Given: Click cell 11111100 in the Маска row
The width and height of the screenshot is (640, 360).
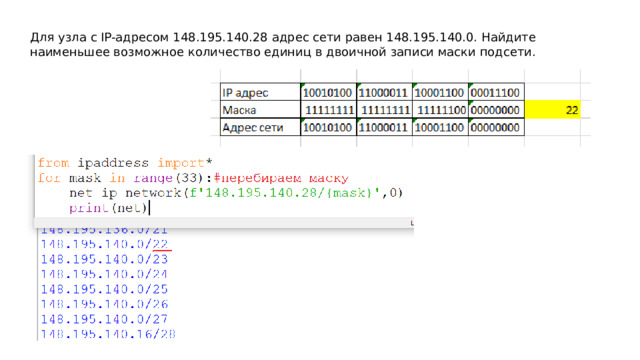Looking at the screenshot, I should (440, 110).
